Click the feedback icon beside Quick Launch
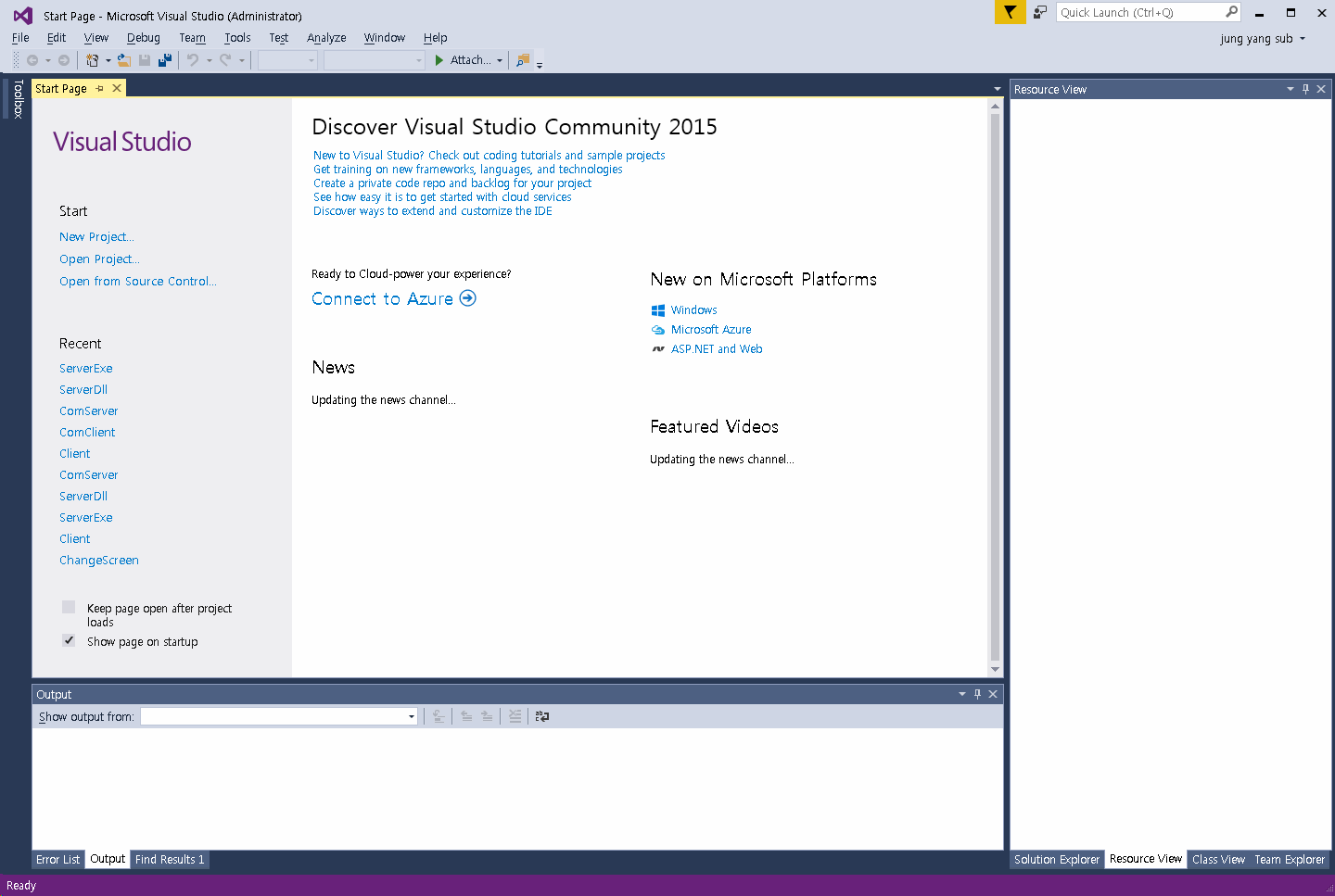This screenshot has width=1335, height=896. (x=1040, y=12)
